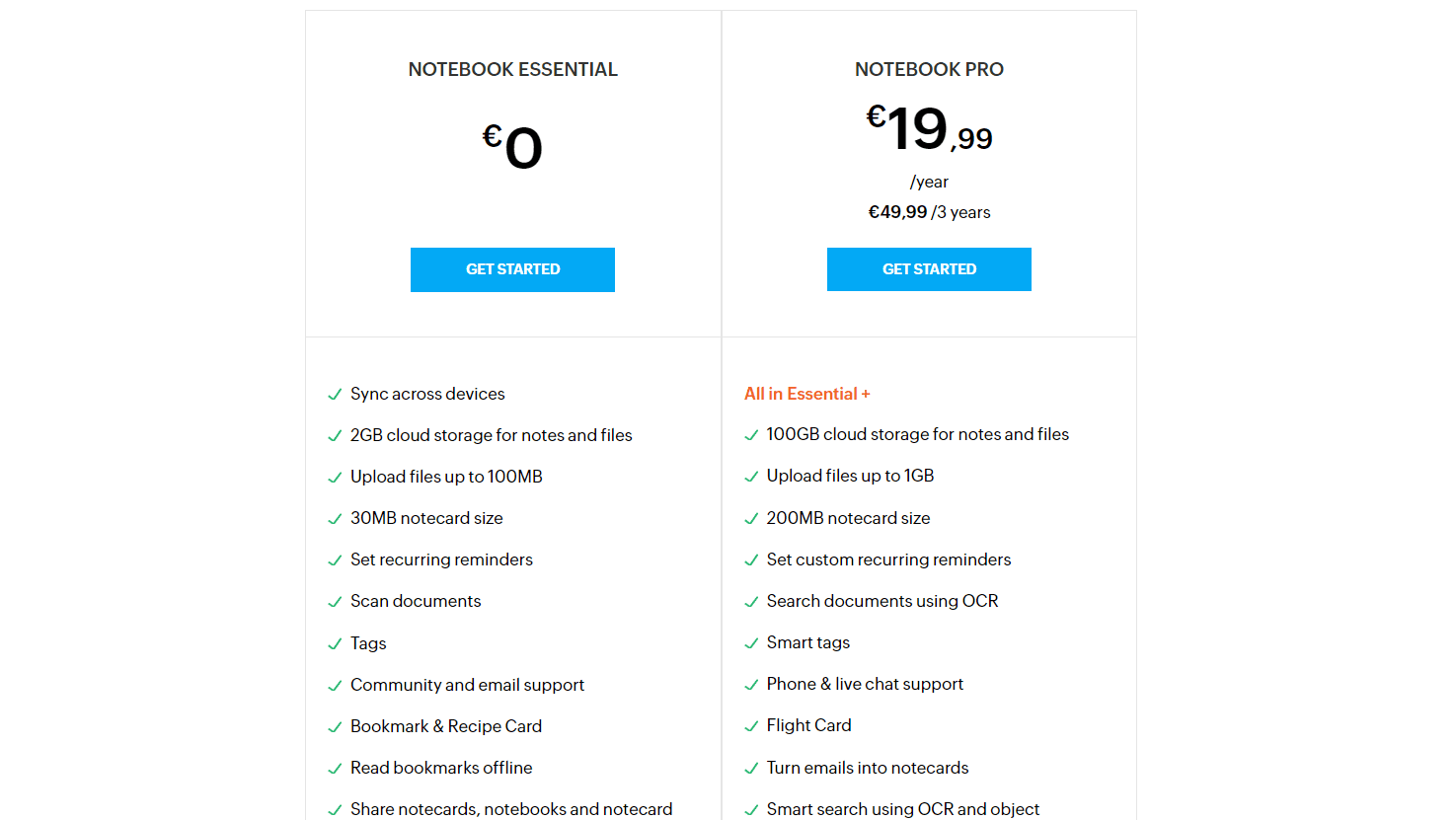Click the checkmark next to Search documents using OCR
1456x820 pixels.
tap(750, 601)
